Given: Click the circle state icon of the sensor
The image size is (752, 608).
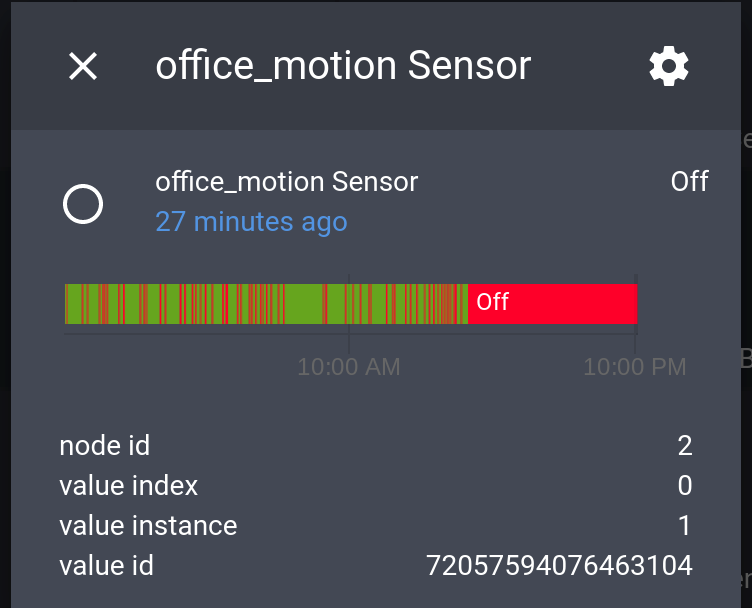Looking at the screenshot, I should (x=83, y=205).
